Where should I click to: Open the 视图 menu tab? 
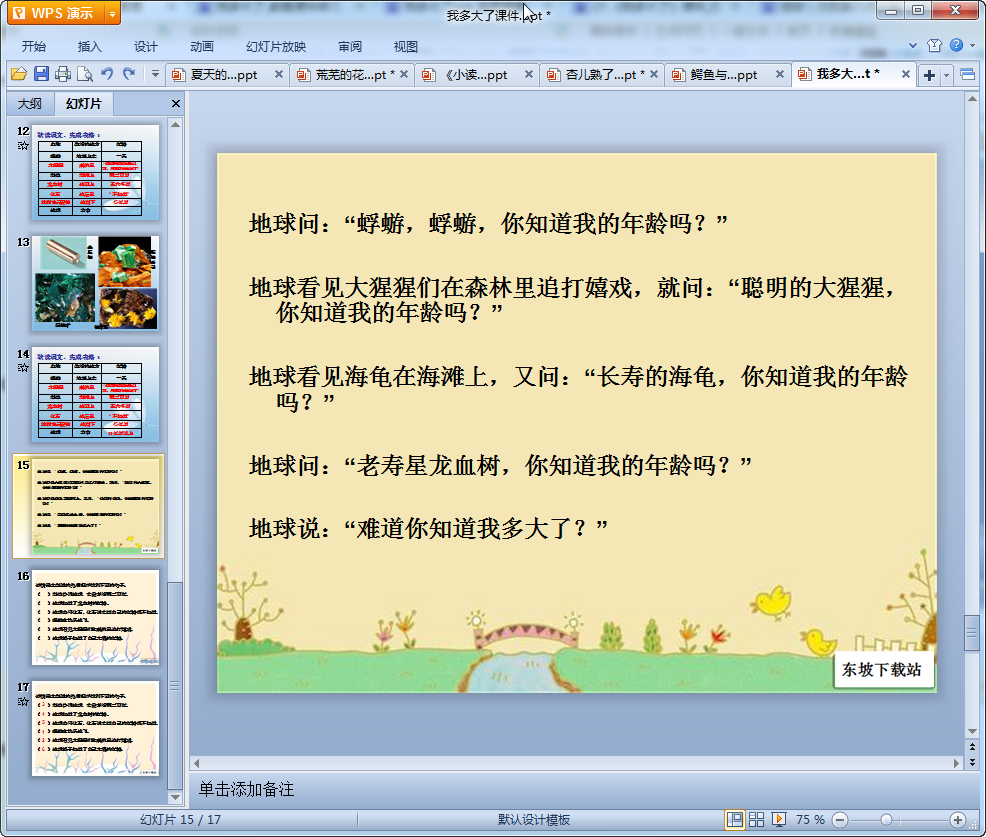[x=406, y=47]
